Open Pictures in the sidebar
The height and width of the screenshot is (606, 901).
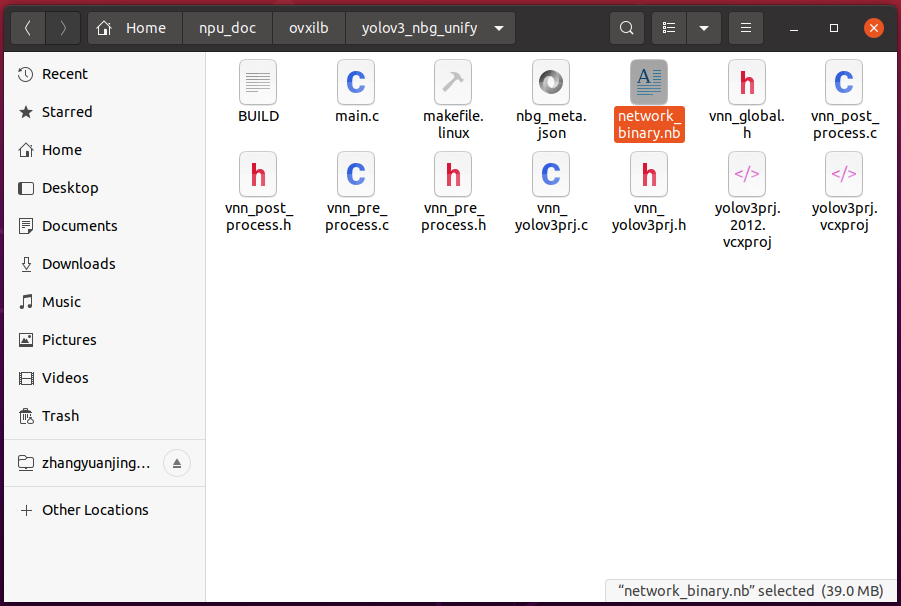(105, 339)
